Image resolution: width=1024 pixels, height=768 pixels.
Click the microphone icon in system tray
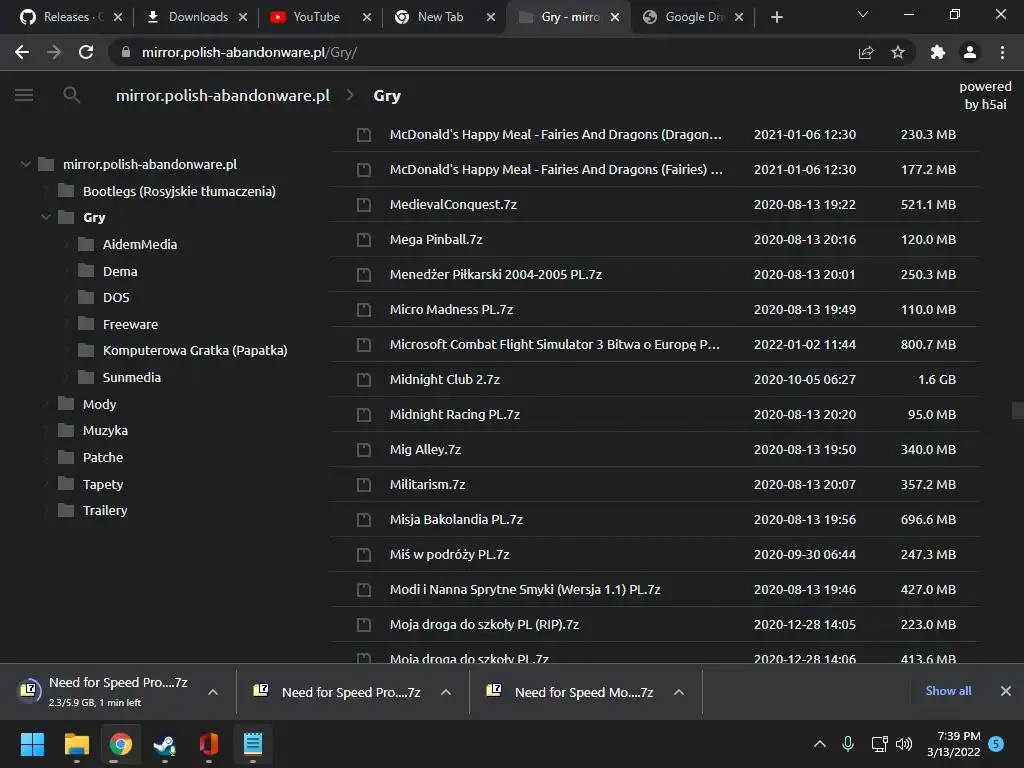(848, 744)
